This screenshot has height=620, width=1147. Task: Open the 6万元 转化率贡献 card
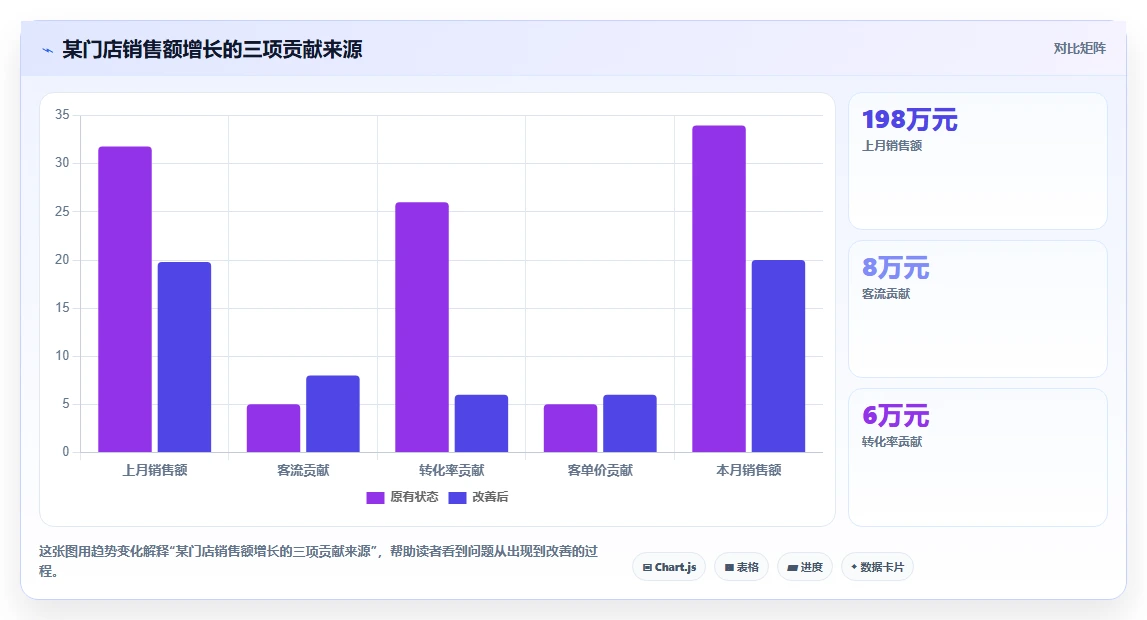977,458
